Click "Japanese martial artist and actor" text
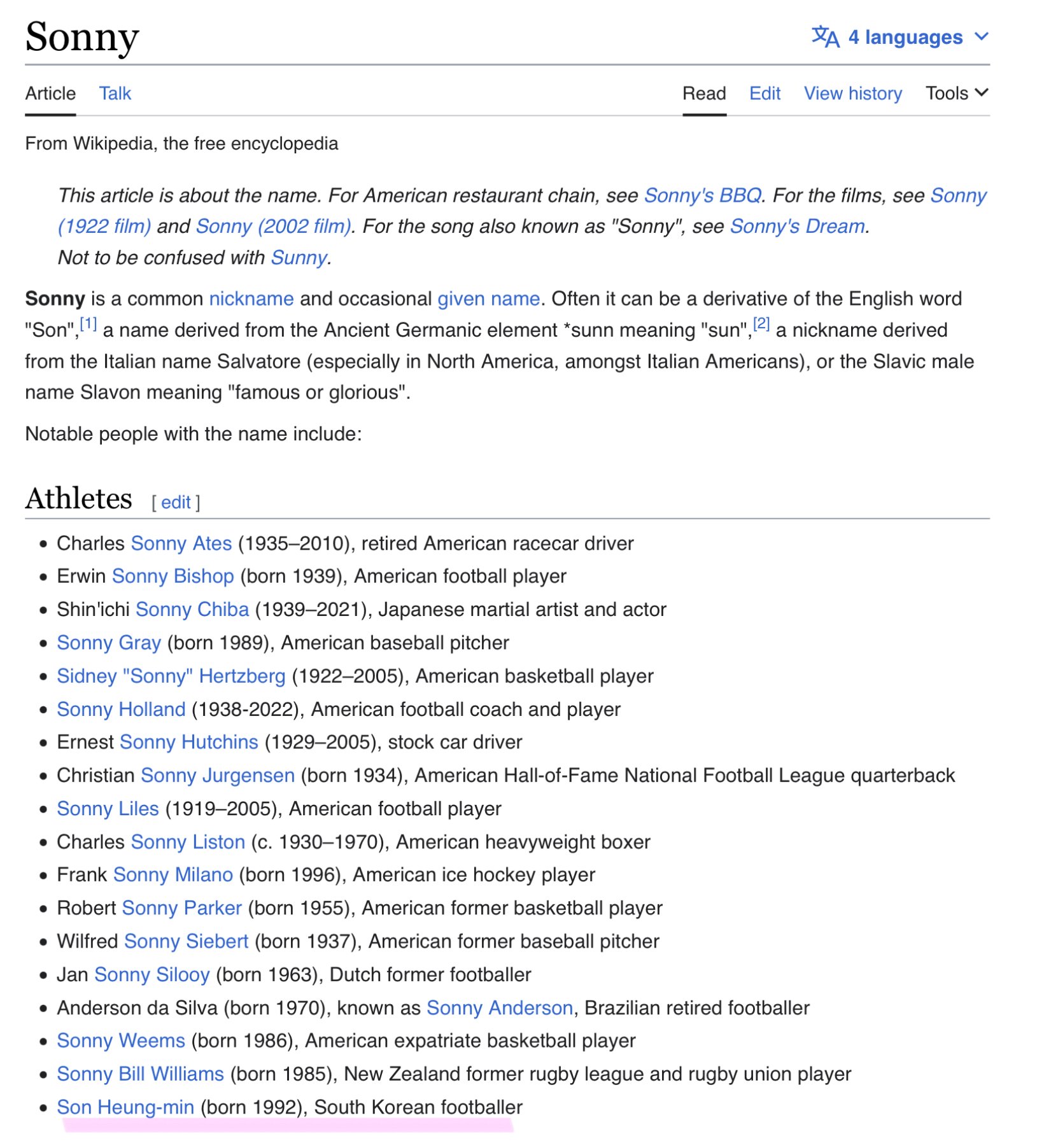 [x=522, y=609]
